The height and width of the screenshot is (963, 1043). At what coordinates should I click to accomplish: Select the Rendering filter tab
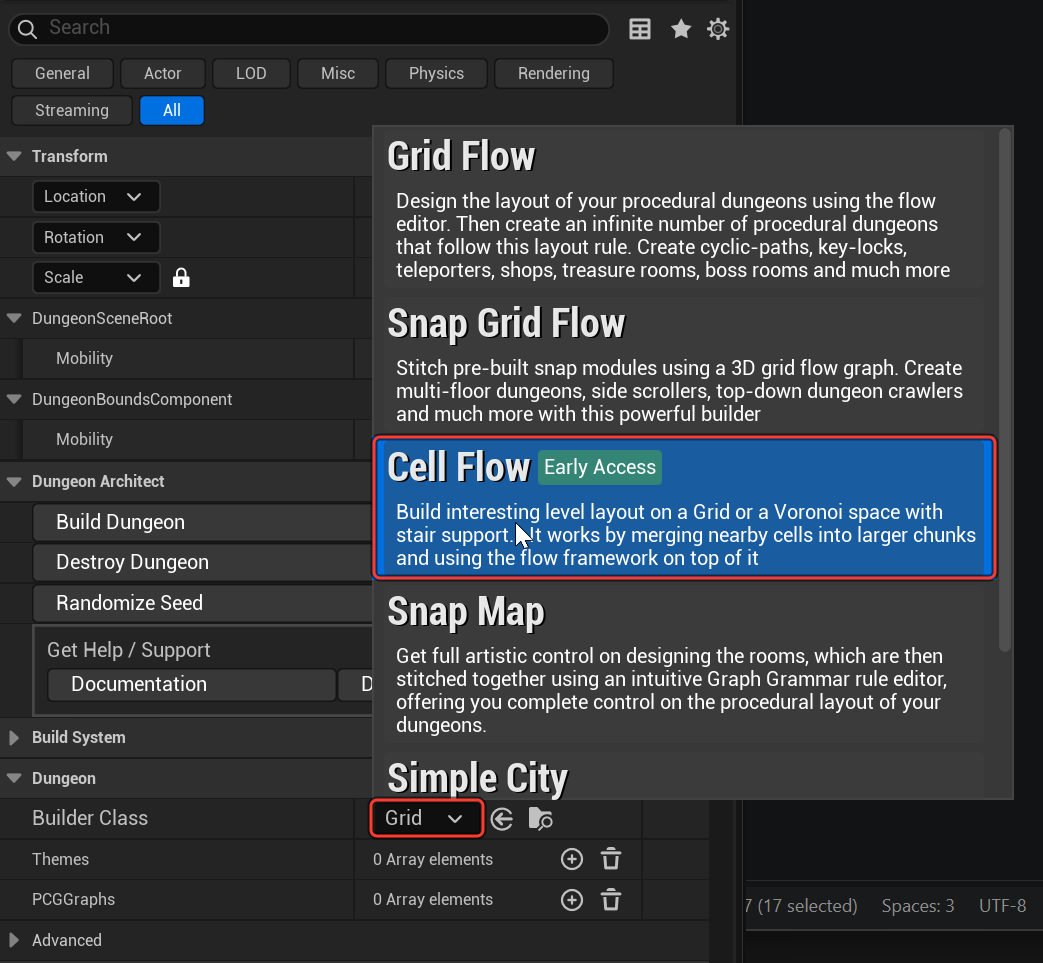pyautogui.click(x=553, y=73)
